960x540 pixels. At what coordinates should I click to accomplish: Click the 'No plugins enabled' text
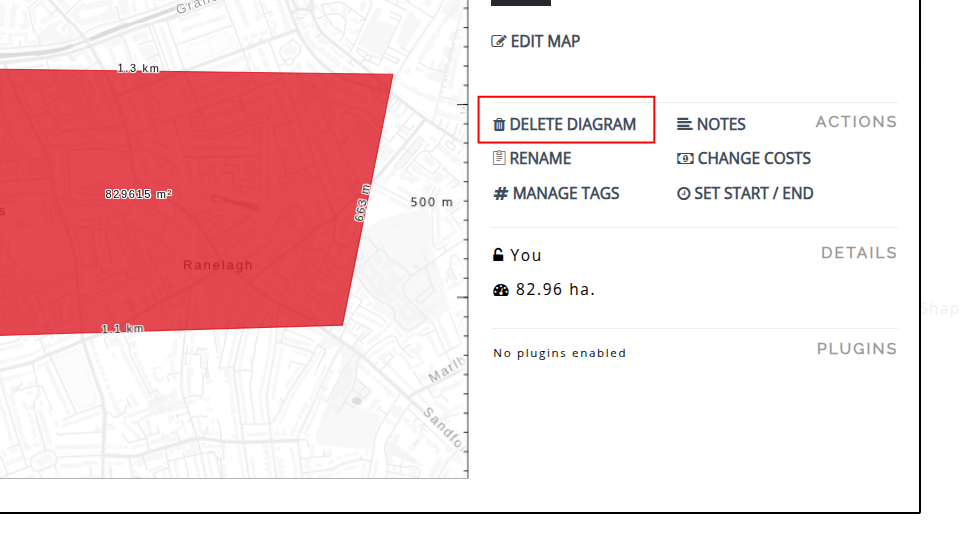click(x=560, y=353)
